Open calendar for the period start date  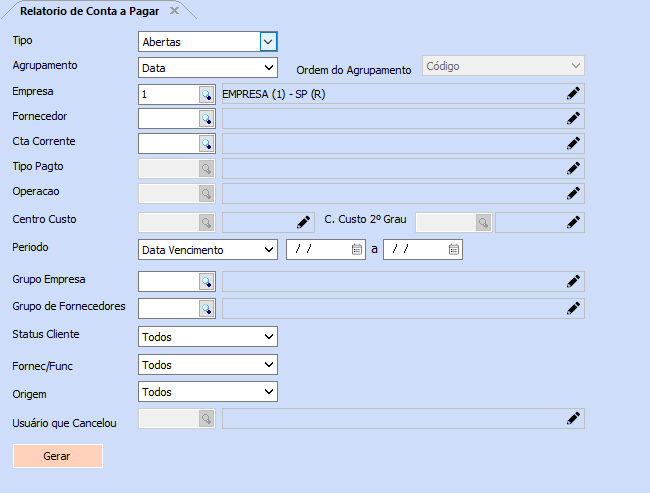click(357, 250)
